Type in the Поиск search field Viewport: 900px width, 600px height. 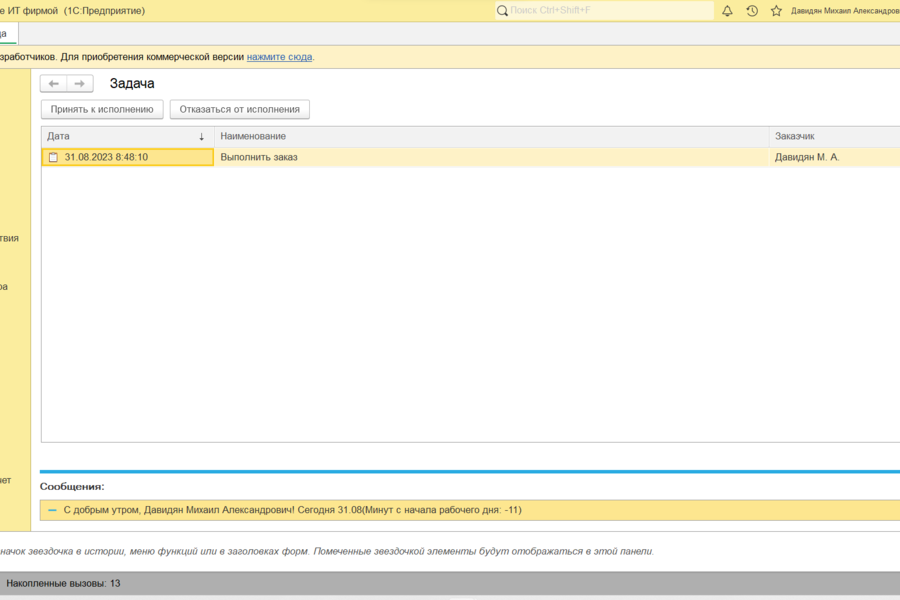(x=610, y=11)
